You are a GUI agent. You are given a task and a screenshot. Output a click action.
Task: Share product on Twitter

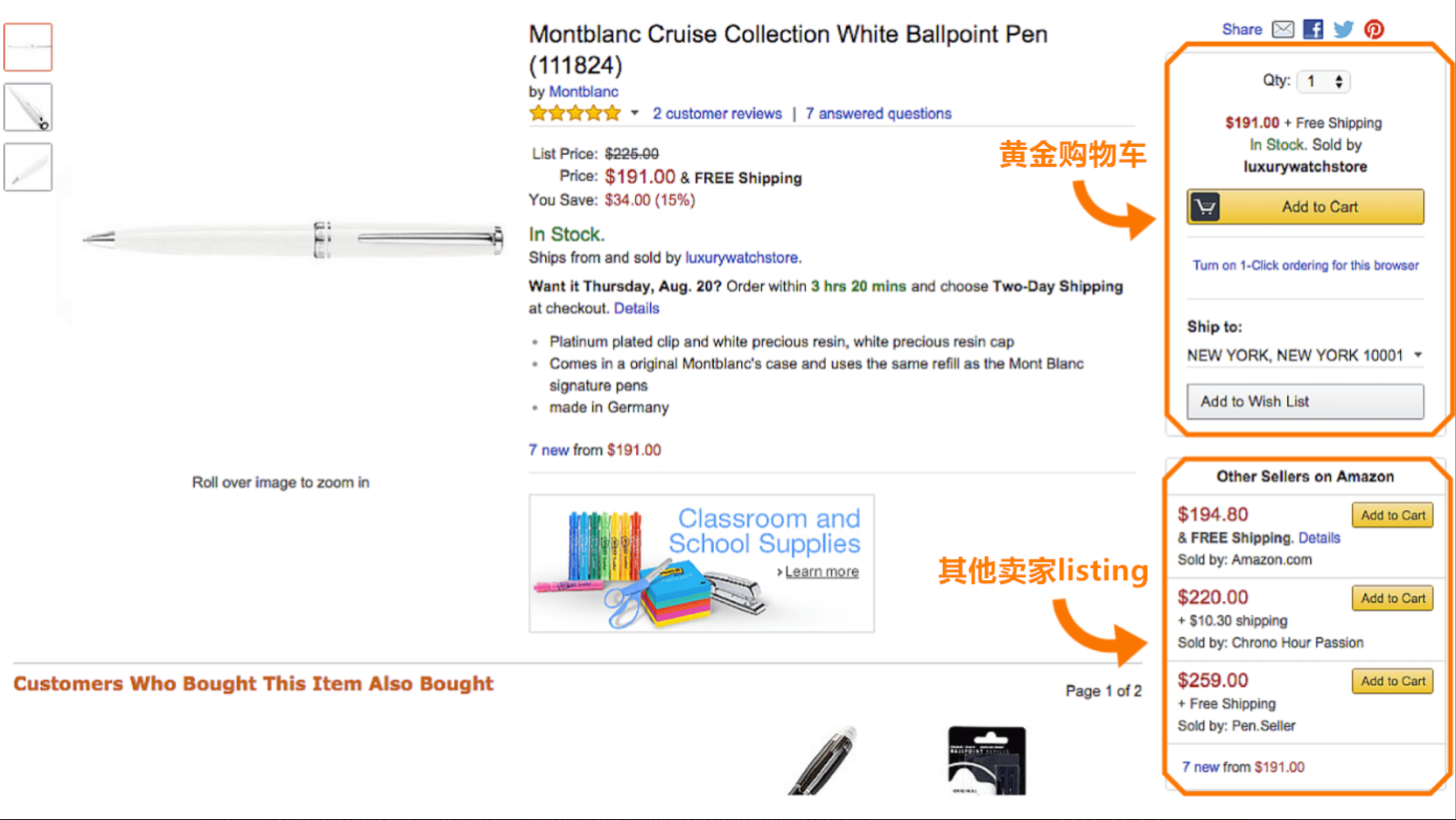1343,29
